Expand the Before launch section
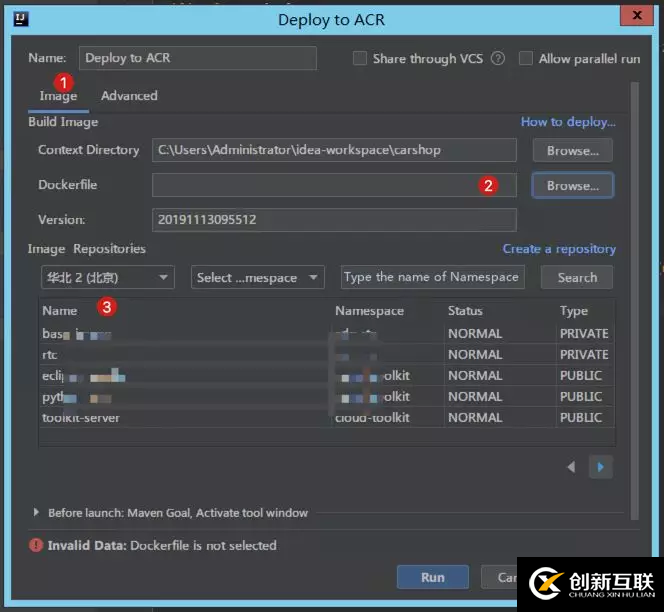This screenshot has height=612, width=664. point(36,512)
